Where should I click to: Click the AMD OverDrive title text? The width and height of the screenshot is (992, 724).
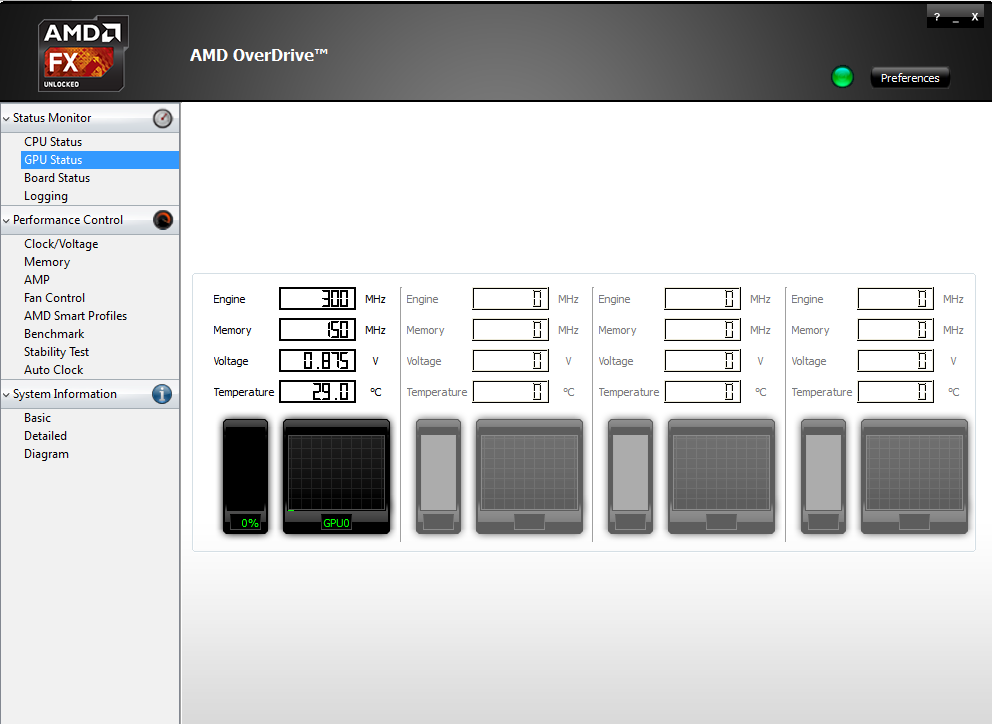tap(259, 55)
